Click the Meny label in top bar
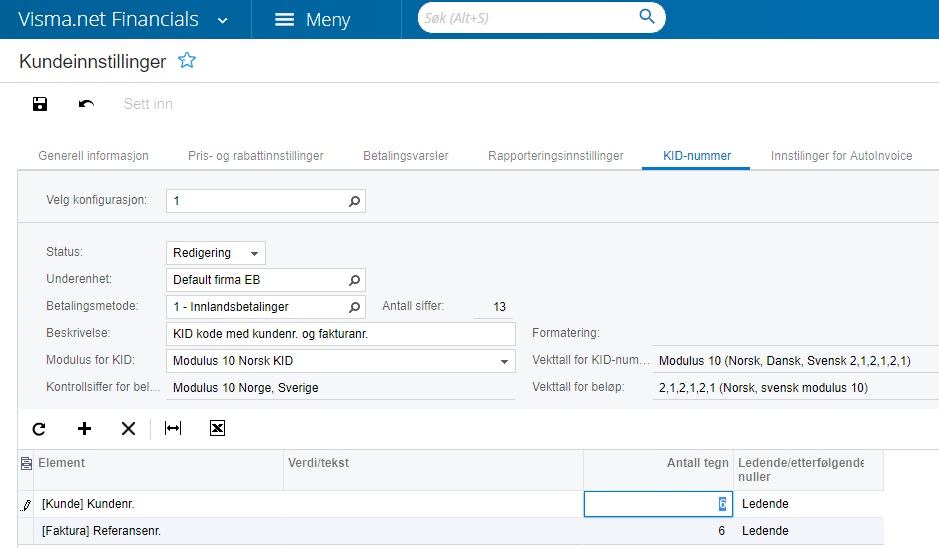The height and width of the screenshot is (548, 939). 328,20
